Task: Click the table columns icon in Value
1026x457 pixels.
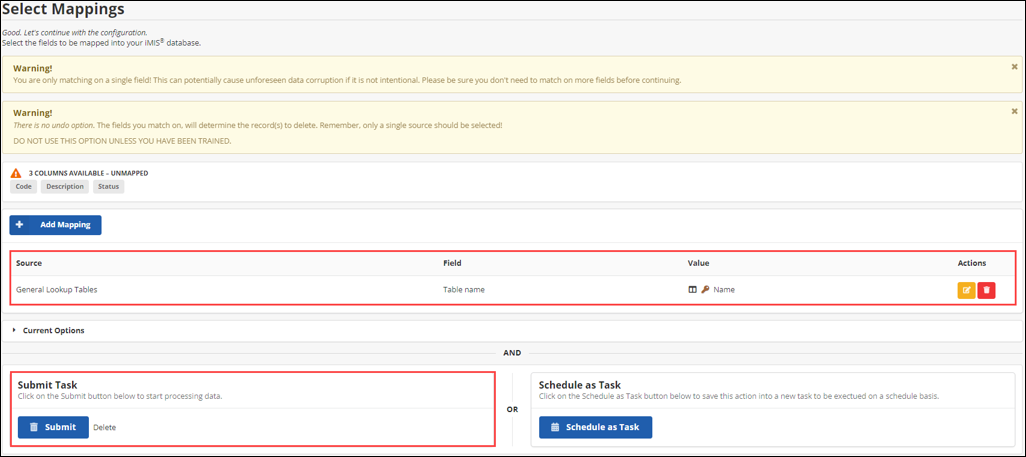Action: click(x=692, y=290)
